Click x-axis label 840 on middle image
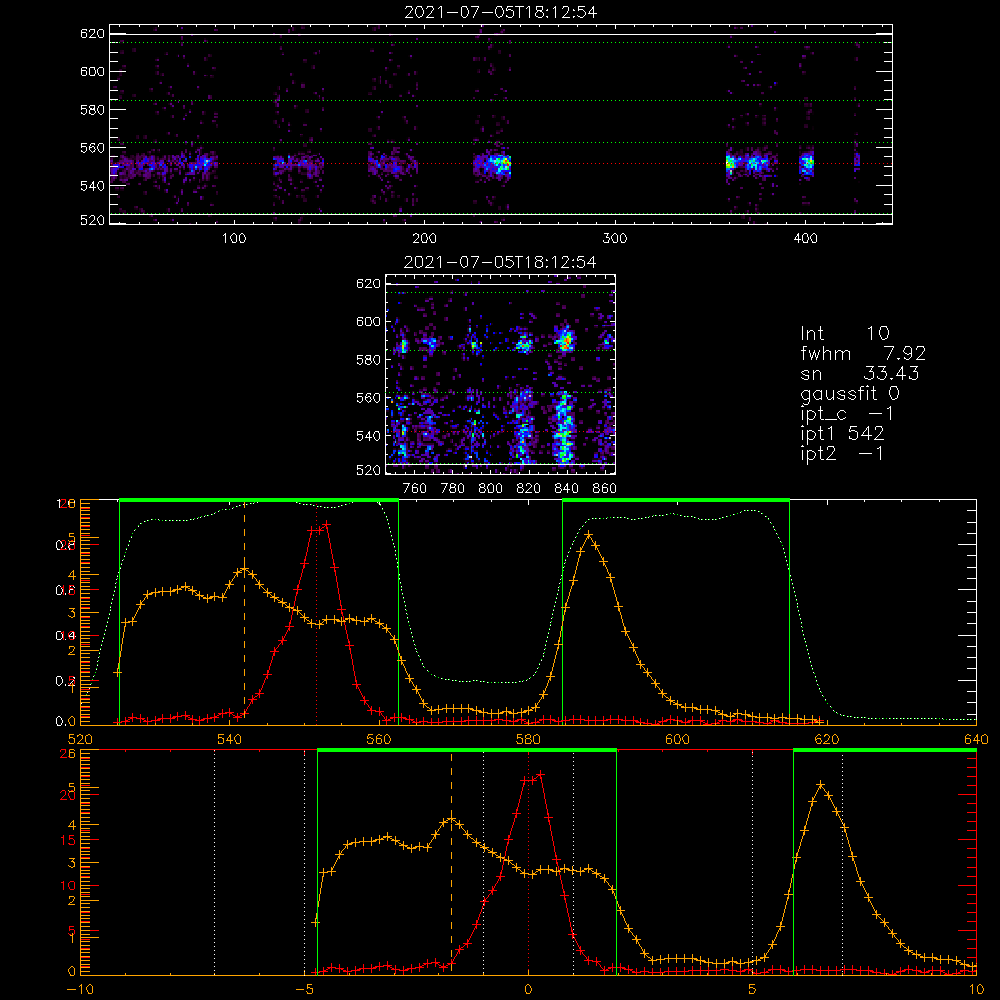Screen dimensions: 1000x1000 click(x=566, y=489)
